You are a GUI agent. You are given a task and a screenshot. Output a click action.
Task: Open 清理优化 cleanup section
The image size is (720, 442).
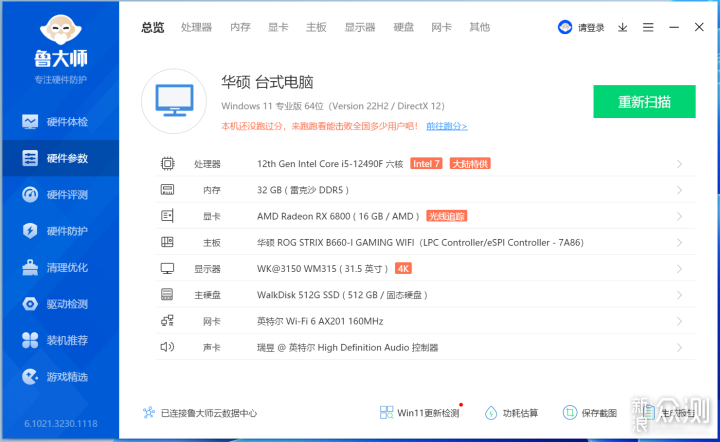click(61, 267)
